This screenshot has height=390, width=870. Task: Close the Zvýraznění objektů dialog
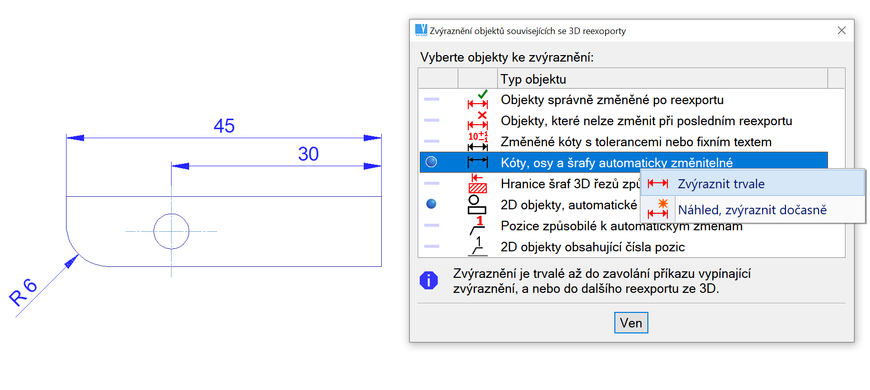[842, 31]
